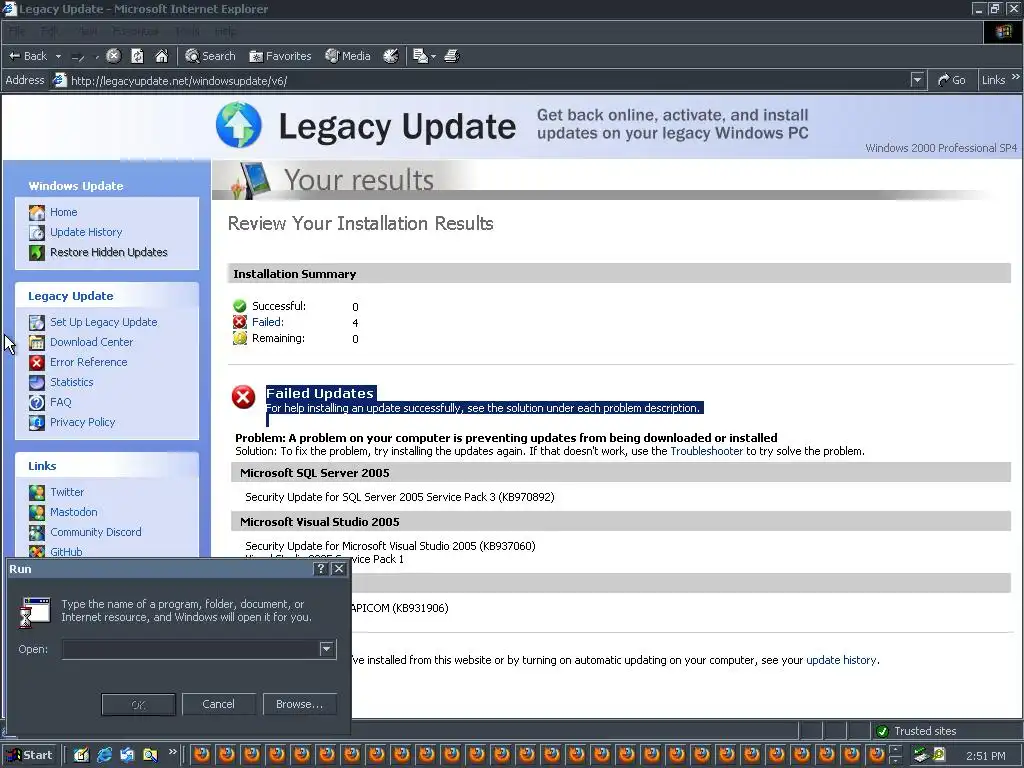Open the update history link in footer text
Viewport: 1024px width, 768px height.
click(841, 660)
